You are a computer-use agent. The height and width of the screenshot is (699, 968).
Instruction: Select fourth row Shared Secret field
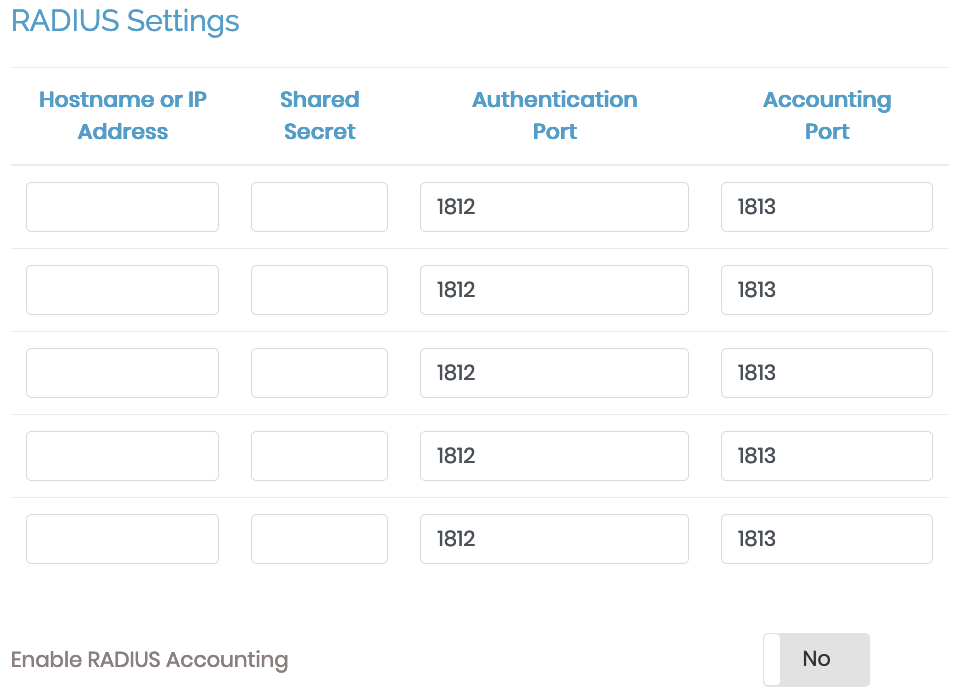point(319,456)
